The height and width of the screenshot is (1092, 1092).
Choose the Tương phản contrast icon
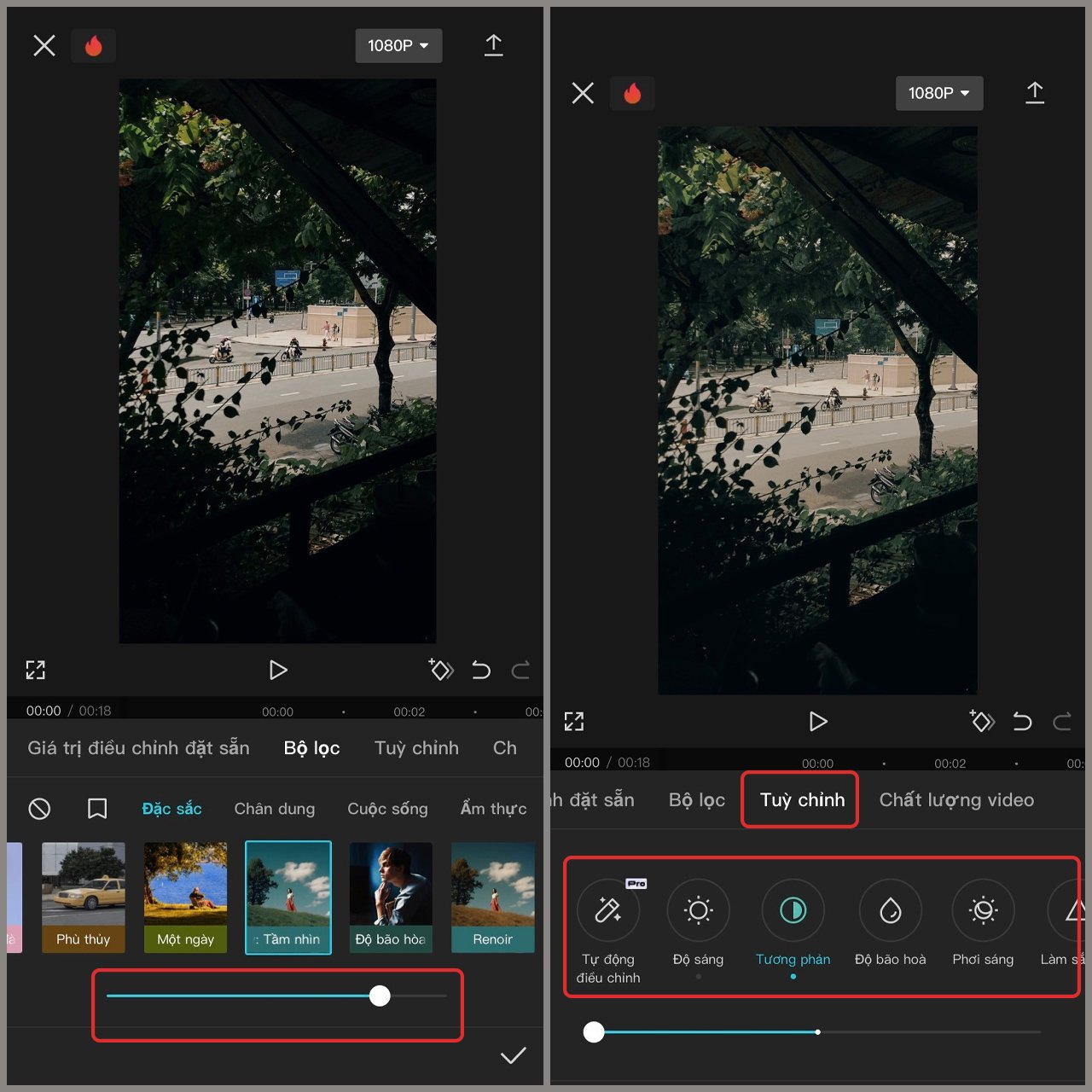(793, 911)
